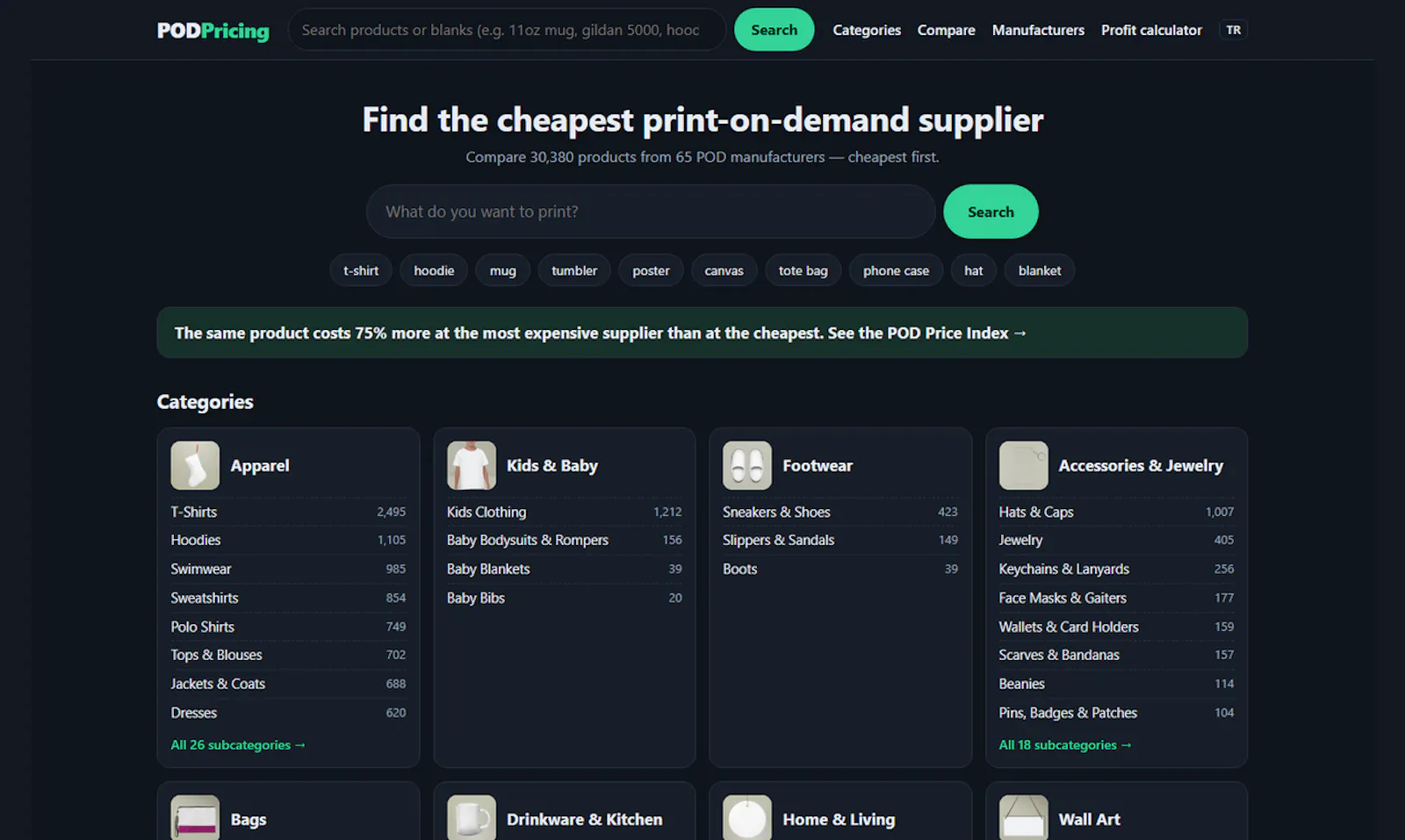Open the POD Price Index banner link

[702, 333]
